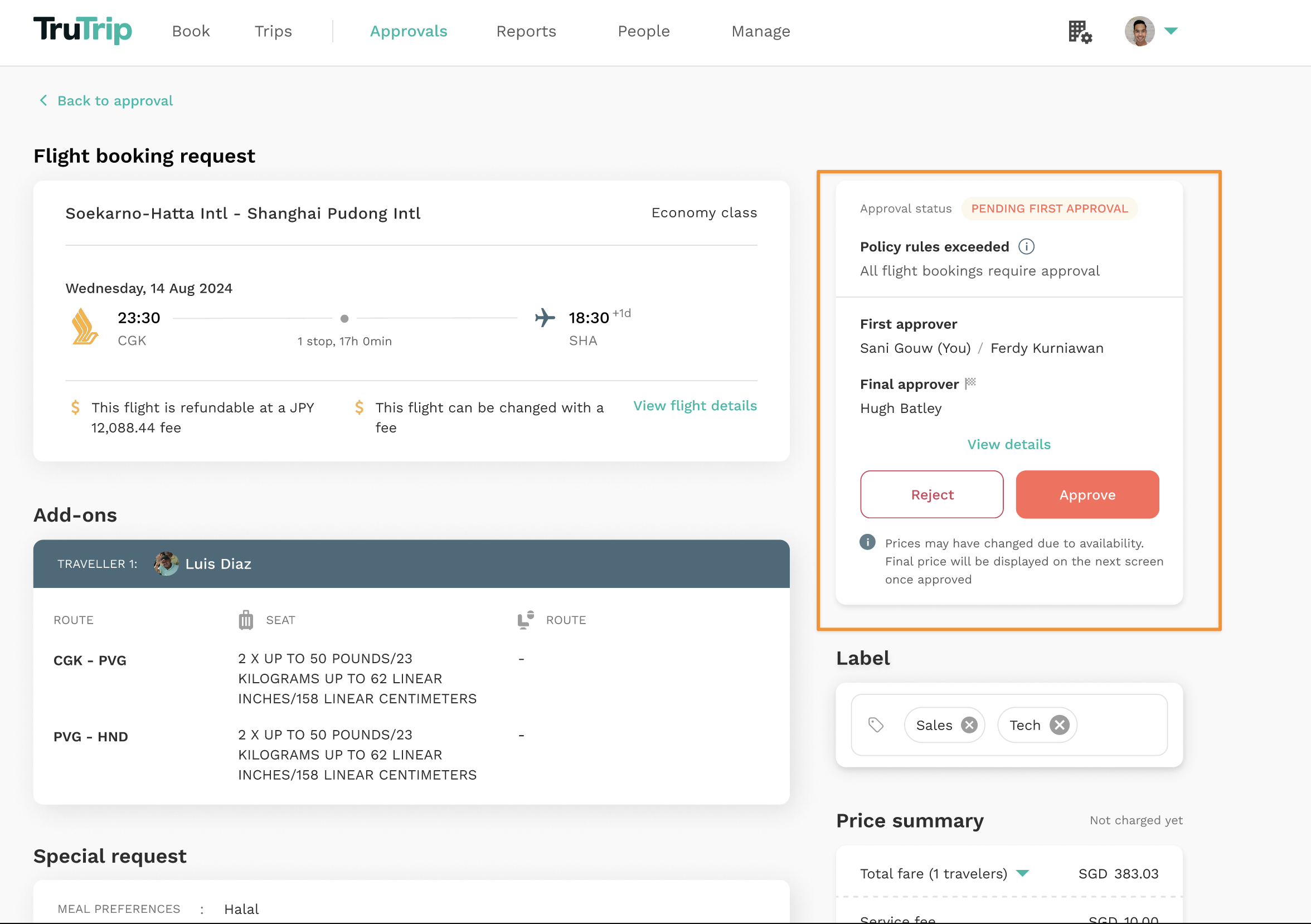Remove the Tech label

1059,725
